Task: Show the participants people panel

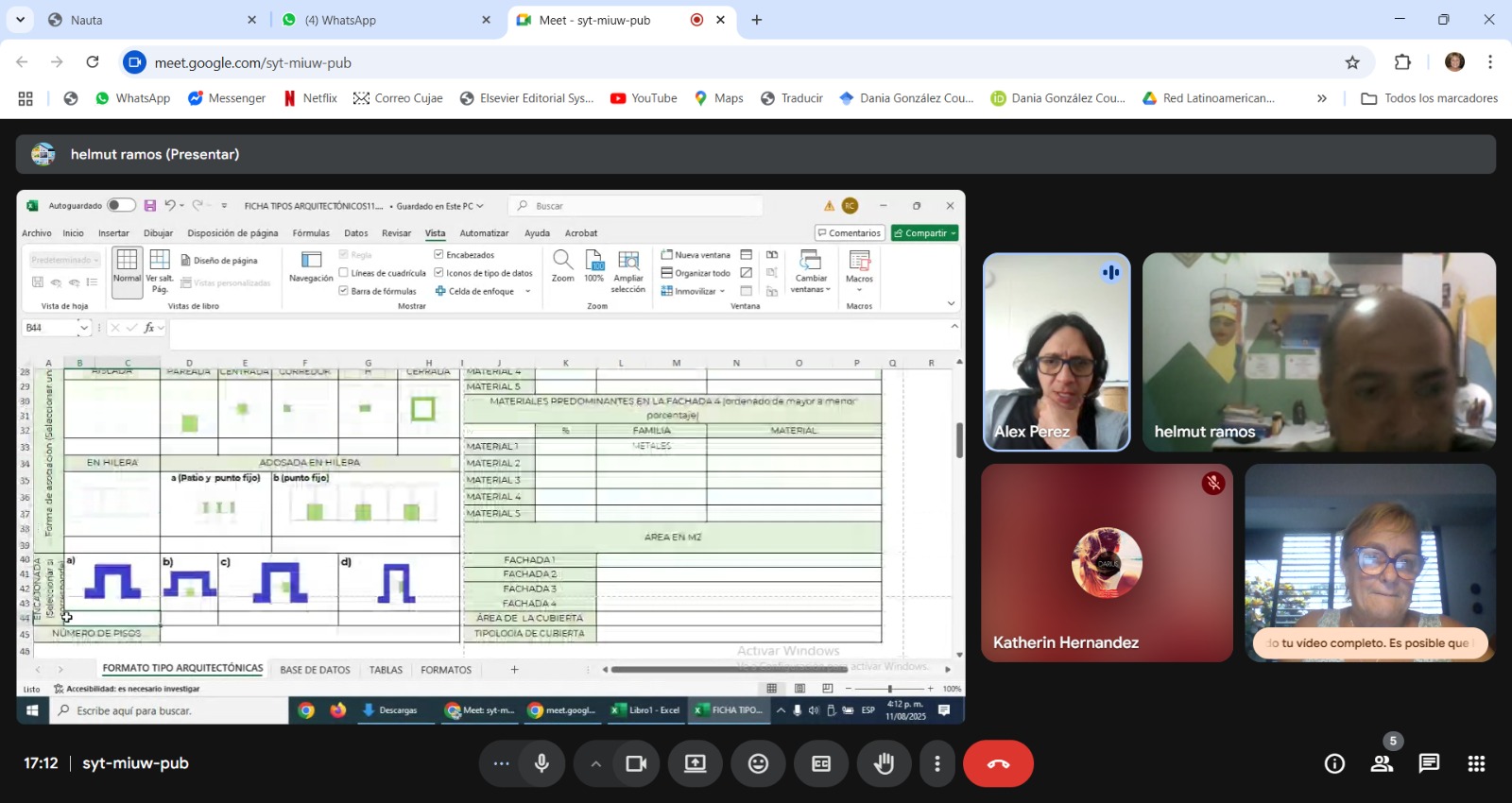Action: (x=1382, y=764)
